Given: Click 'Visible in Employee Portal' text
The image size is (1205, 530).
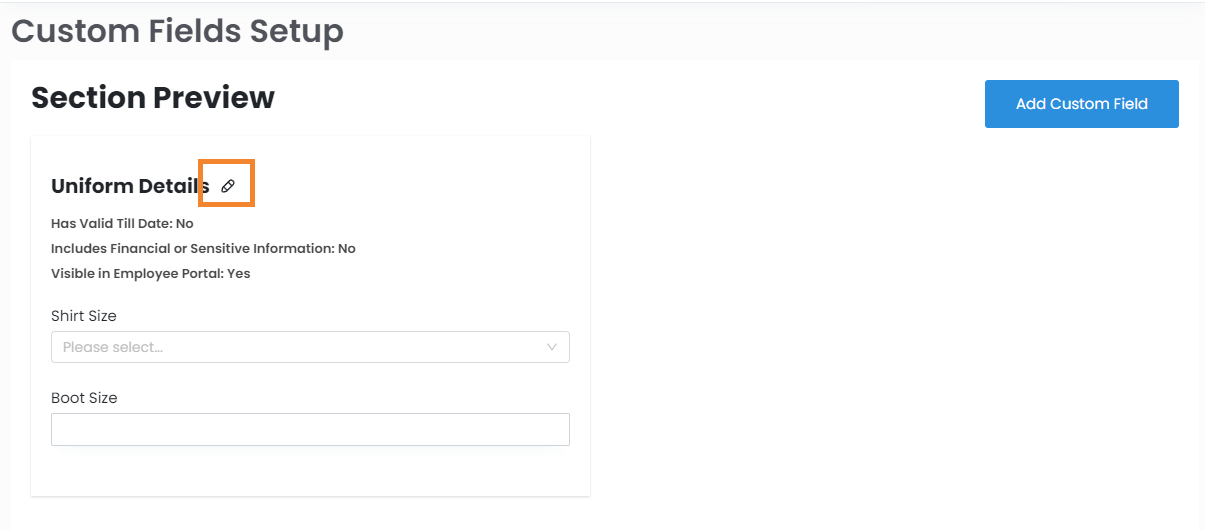Looking at the screenshot, I should coord(137,273).
